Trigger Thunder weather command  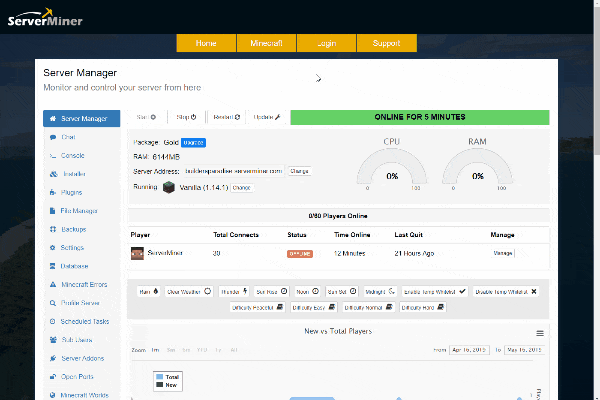pos(234,292)
